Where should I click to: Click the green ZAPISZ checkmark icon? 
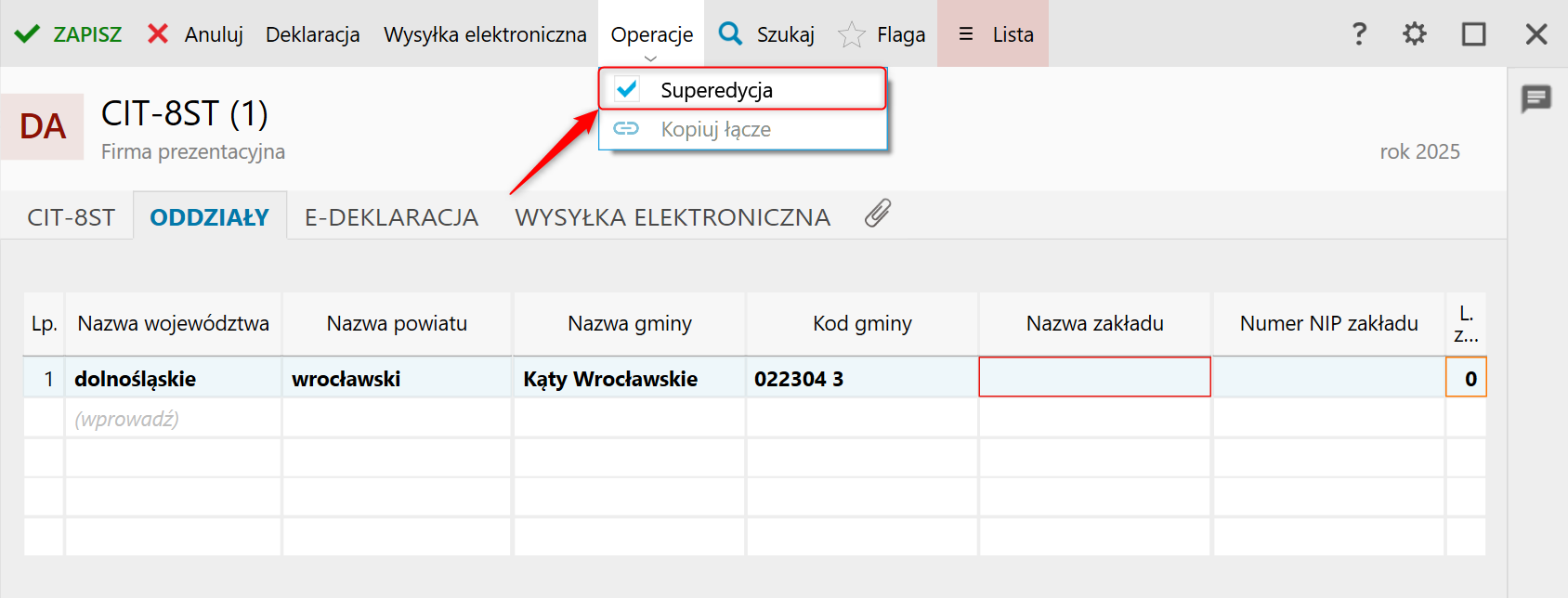point(27,34)
